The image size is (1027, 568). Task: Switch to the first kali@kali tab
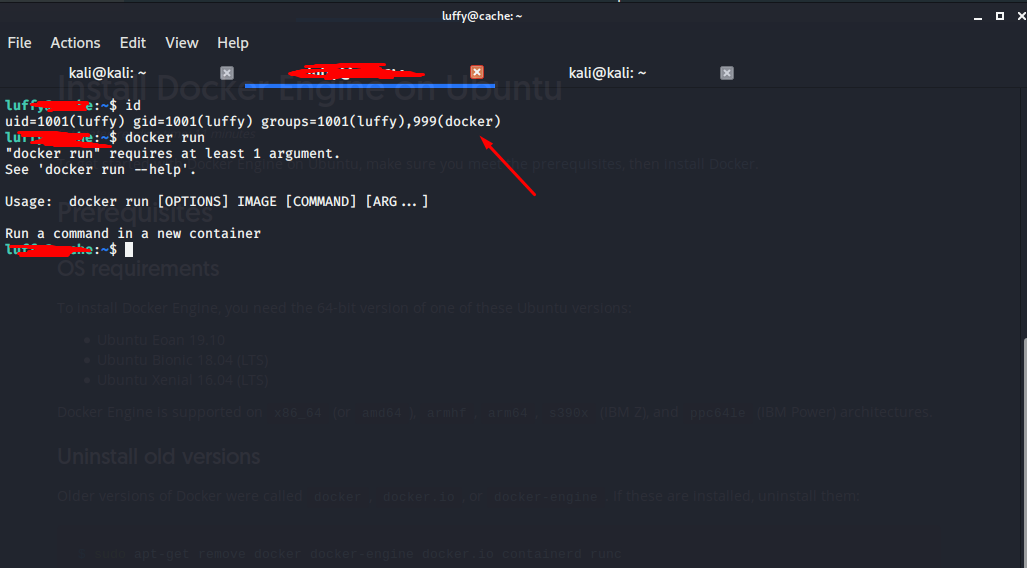107,73
